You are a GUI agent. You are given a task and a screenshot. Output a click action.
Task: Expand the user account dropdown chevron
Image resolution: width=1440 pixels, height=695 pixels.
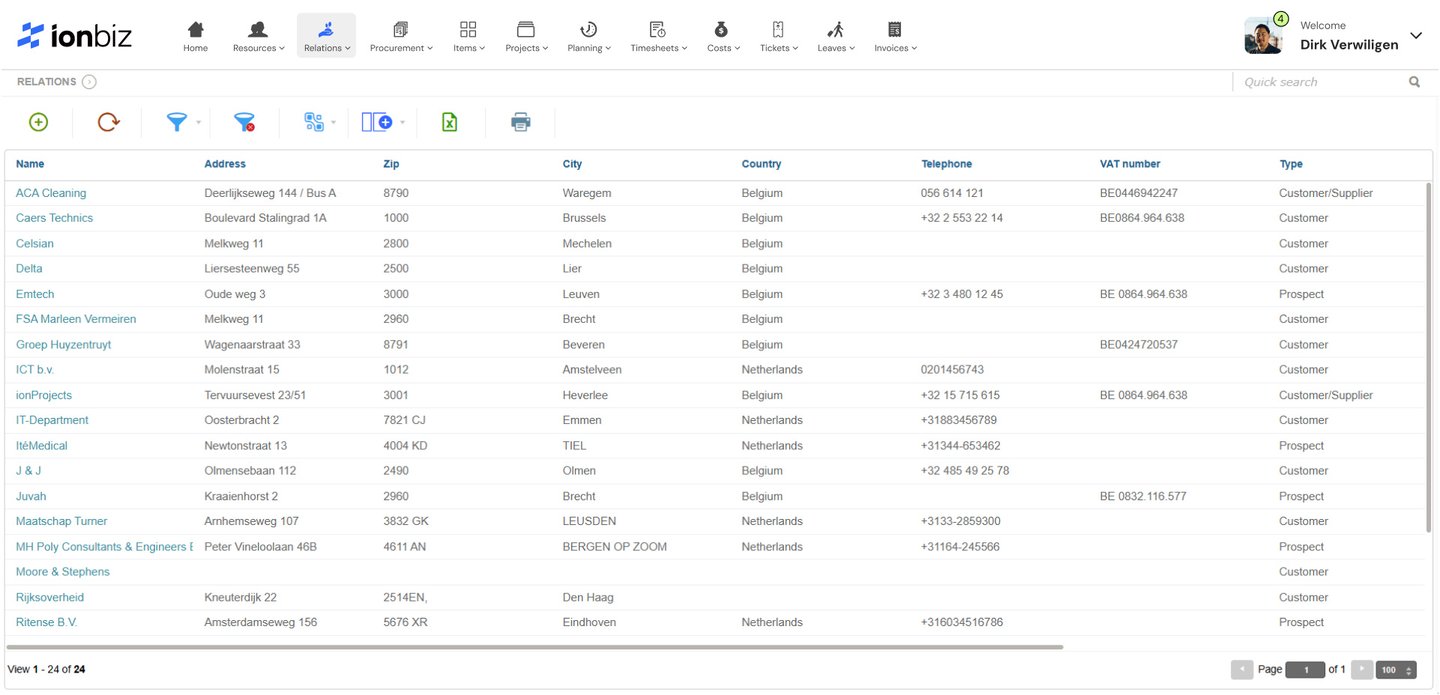point(1416,36)
